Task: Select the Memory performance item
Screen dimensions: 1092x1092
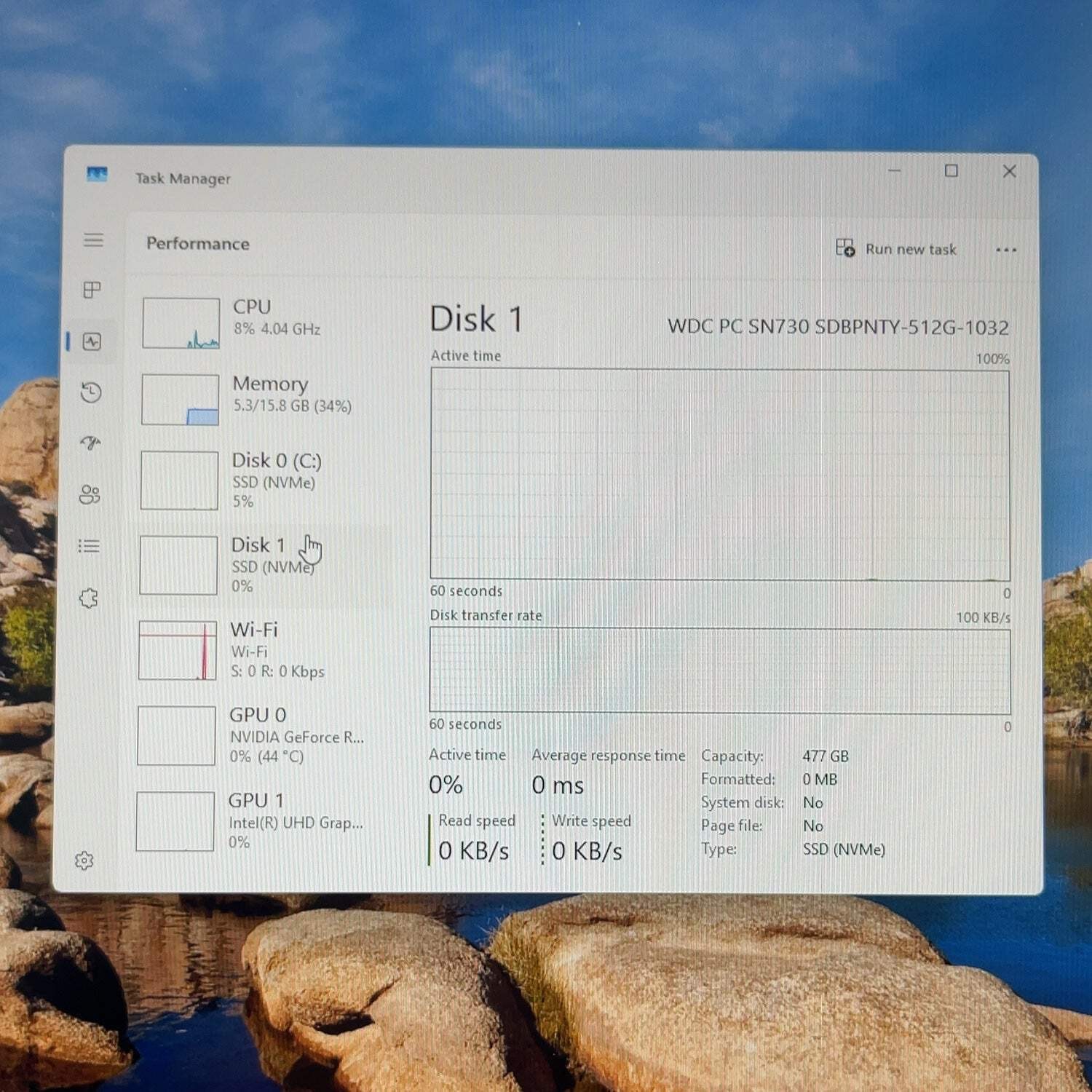Action: tap(264, 399)
